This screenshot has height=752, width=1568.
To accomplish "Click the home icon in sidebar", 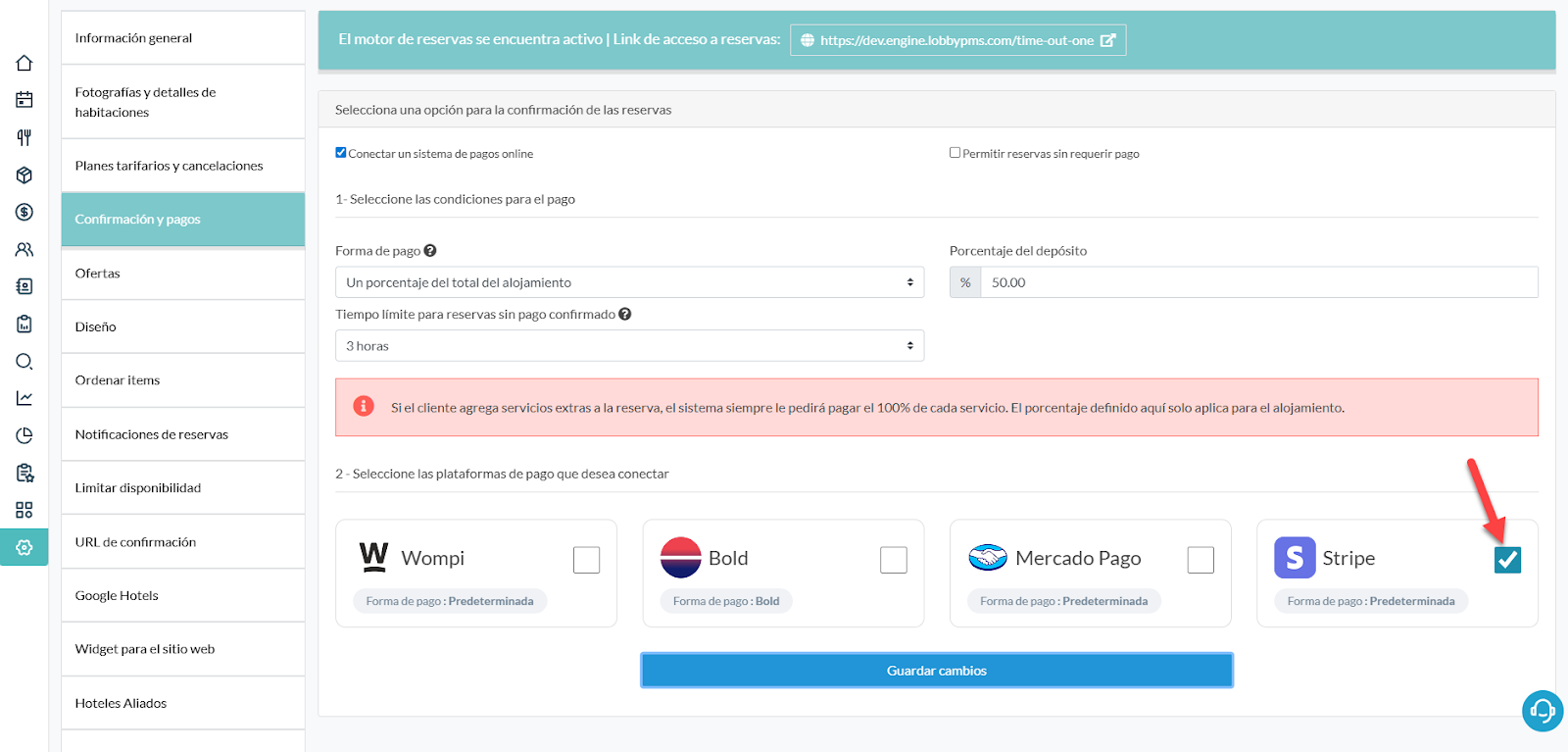I will click(x=24, y=64).
